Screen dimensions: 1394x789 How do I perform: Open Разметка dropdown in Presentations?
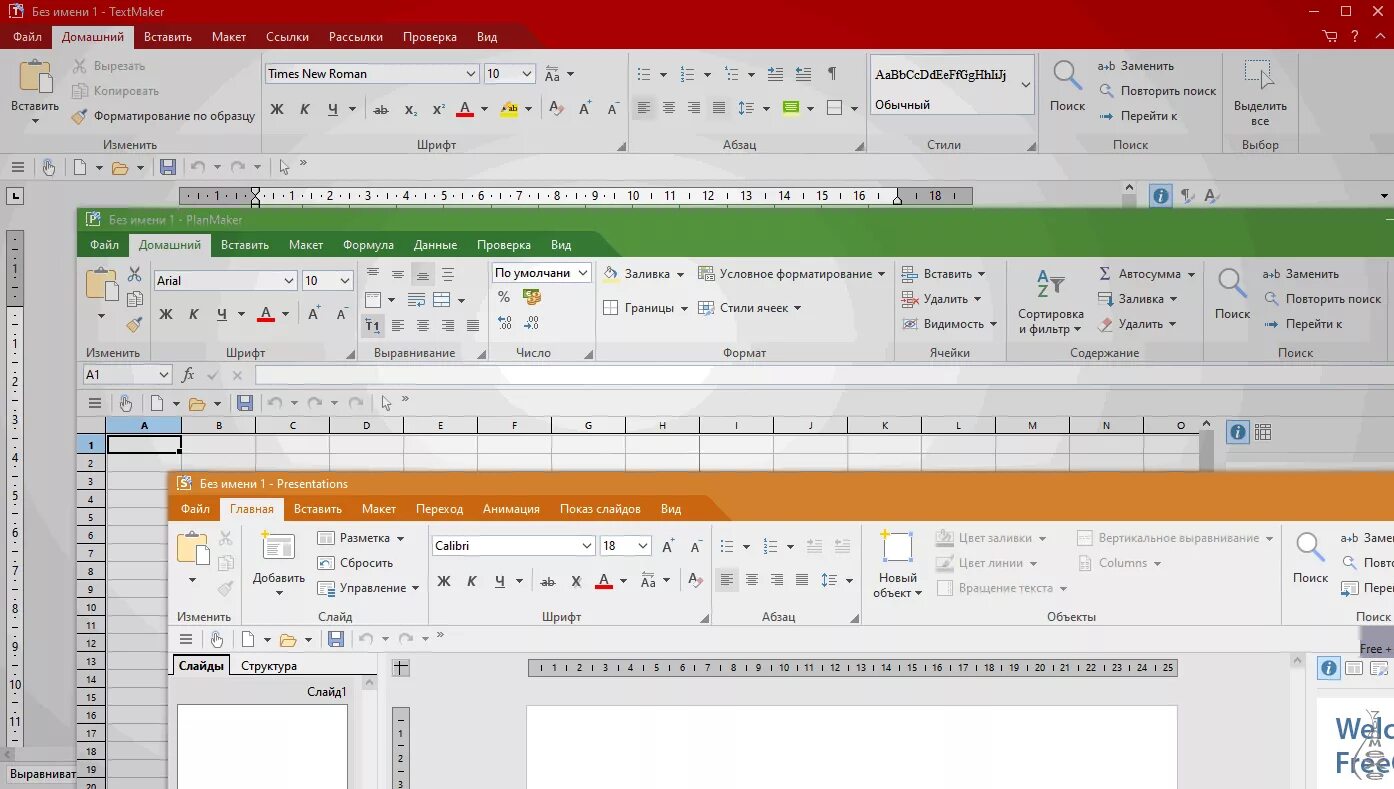(x=360, y=538)
